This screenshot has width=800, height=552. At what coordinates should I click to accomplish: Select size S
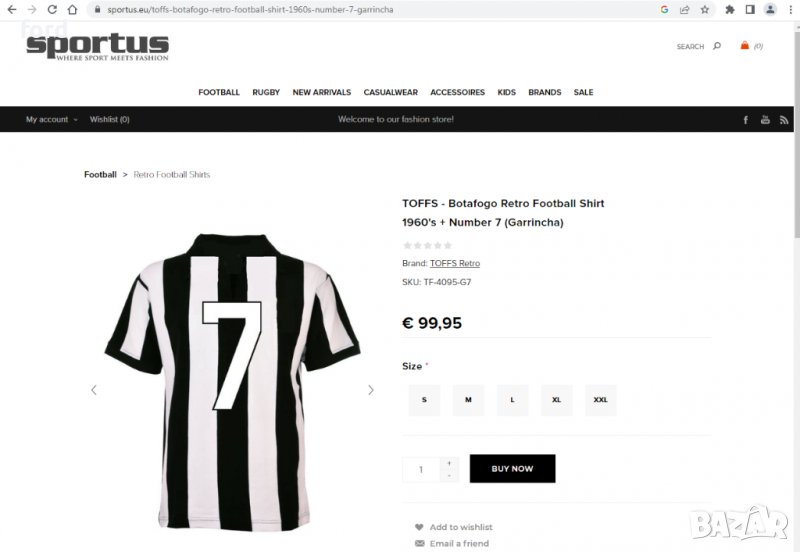424,400
